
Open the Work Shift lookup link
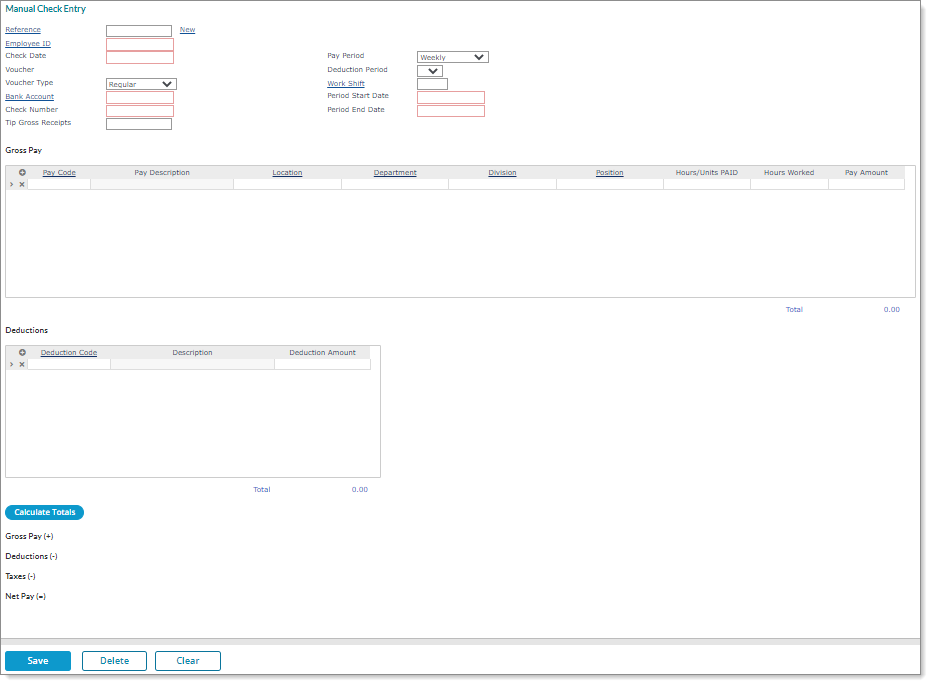pyautogui.click(x=345, y=83)
